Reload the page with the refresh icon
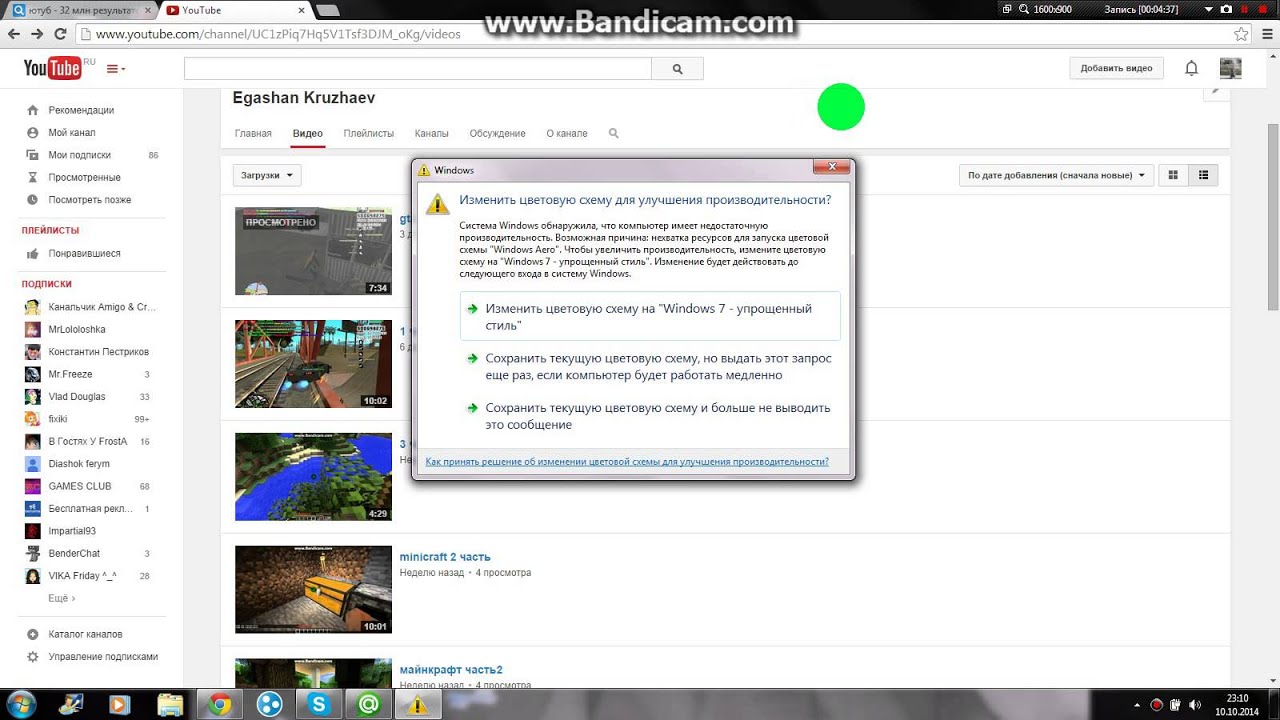The image size is (1280, 720). tap(60, 34)
